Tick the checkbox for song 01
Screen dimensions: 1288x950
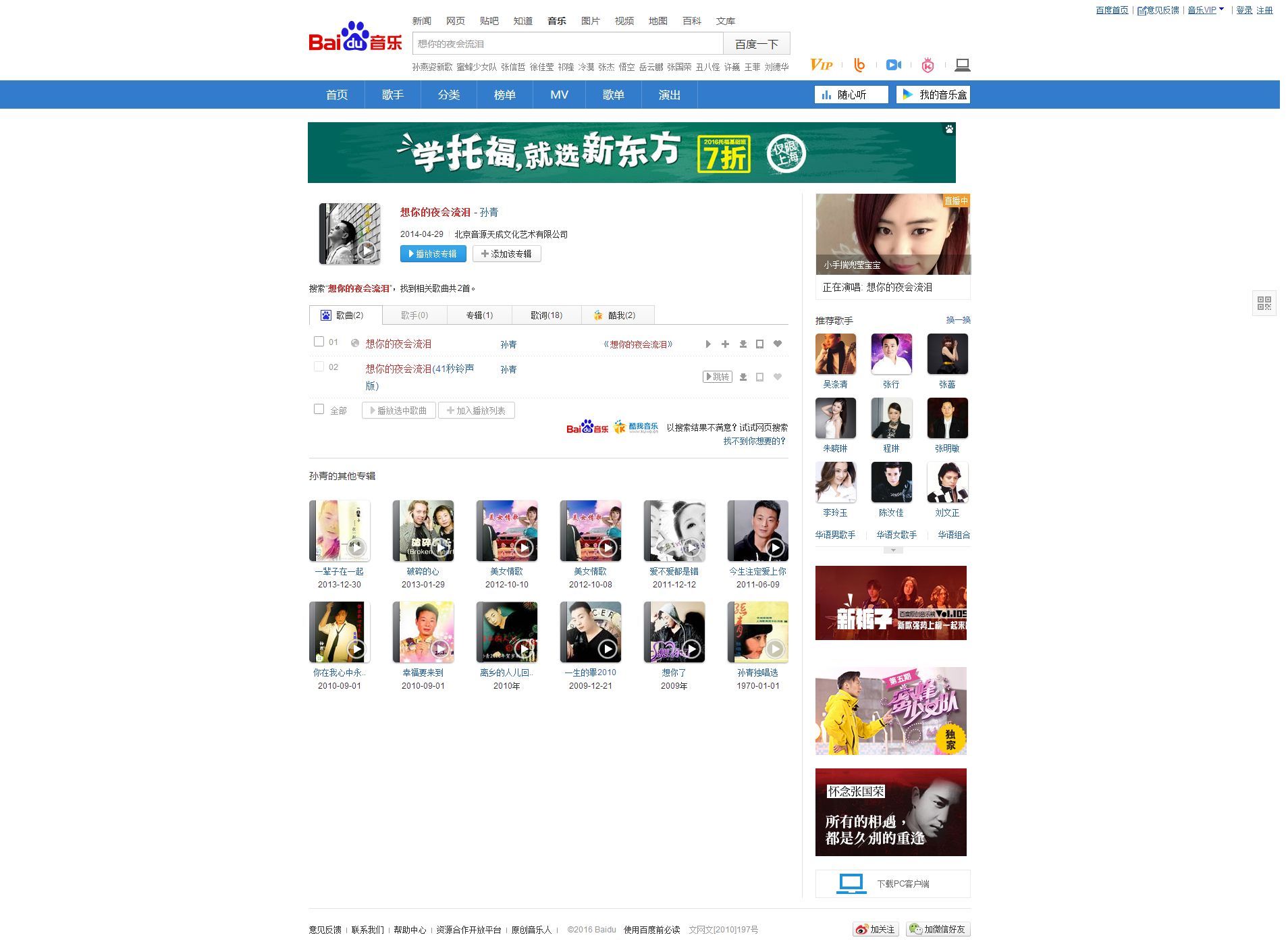[x=319, y=342]
